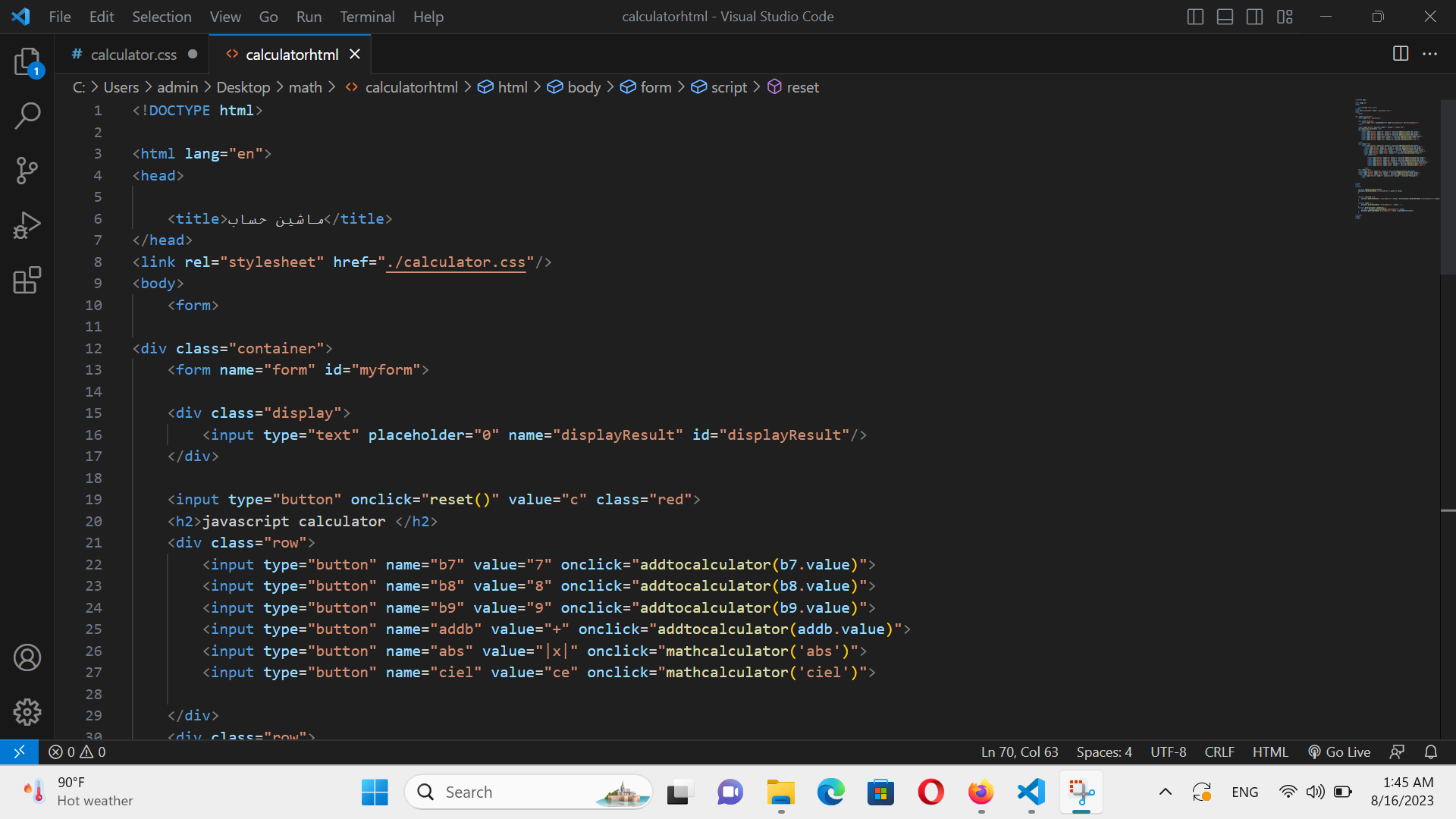The image size is (1456, 819).
Task: Open the errors and warnings count indicator
Action: tap(77, 752)
